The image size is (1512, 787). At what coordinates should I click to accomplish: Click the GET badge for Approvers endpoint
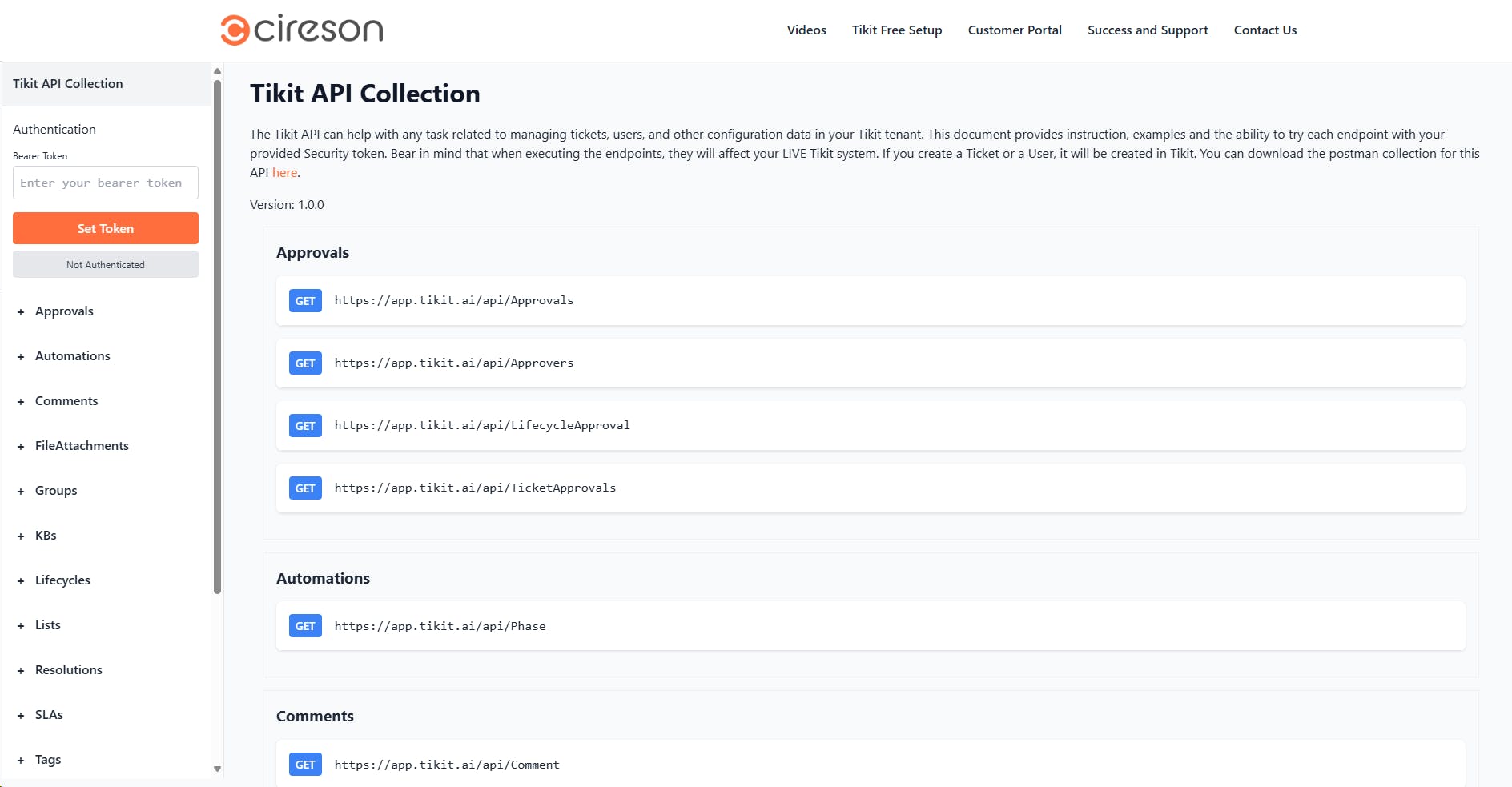point(305,363)
